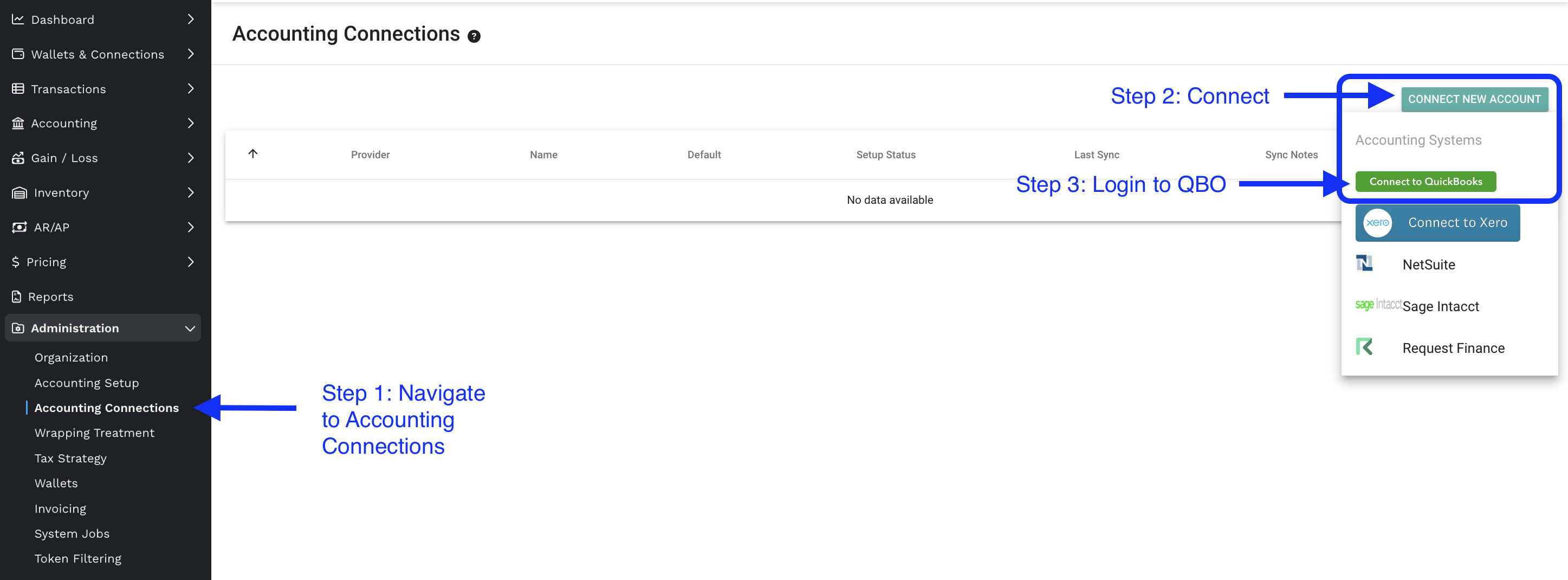The image size is (1568, 580).
Task: Go to Wallets under Administration
Action: (56, 483)
